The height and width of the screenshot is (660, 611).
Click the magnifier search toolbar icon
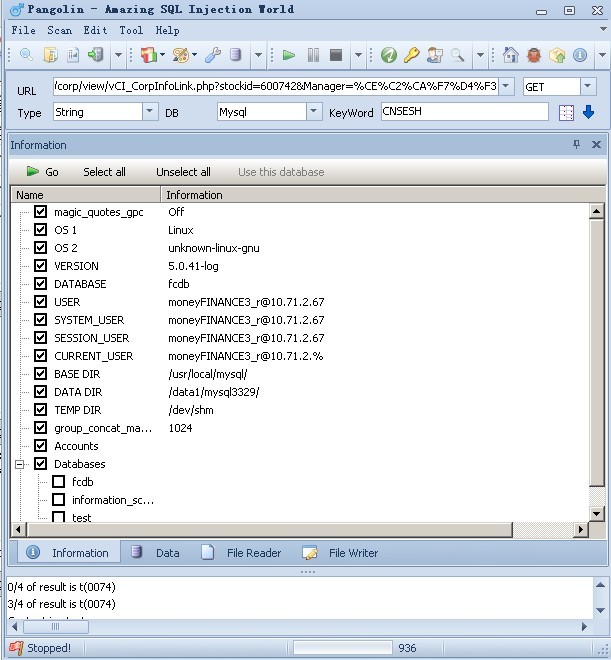[27, 55]
